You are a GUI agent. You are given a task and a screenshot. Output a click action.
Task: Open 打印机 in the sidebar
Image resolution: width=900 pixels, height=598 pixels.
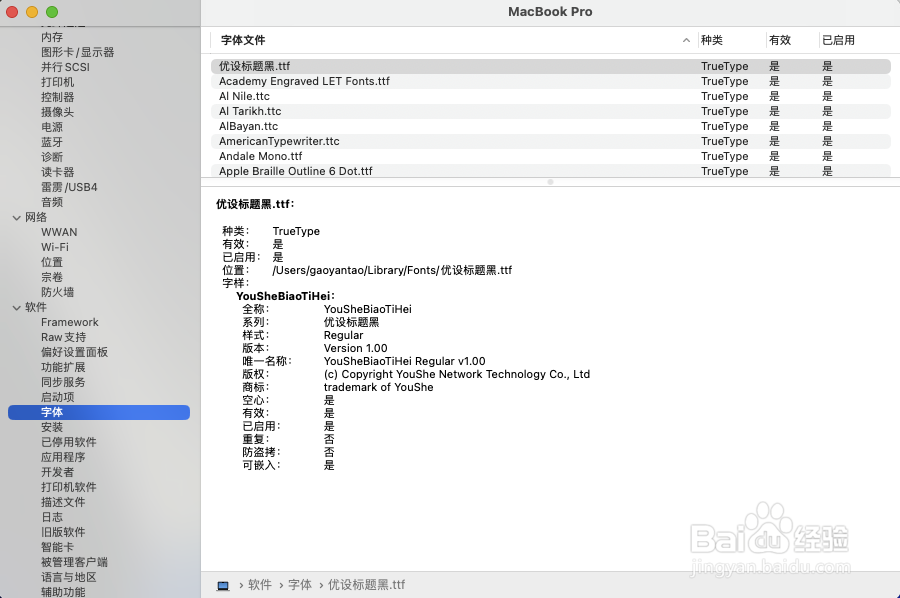[57, 82]
